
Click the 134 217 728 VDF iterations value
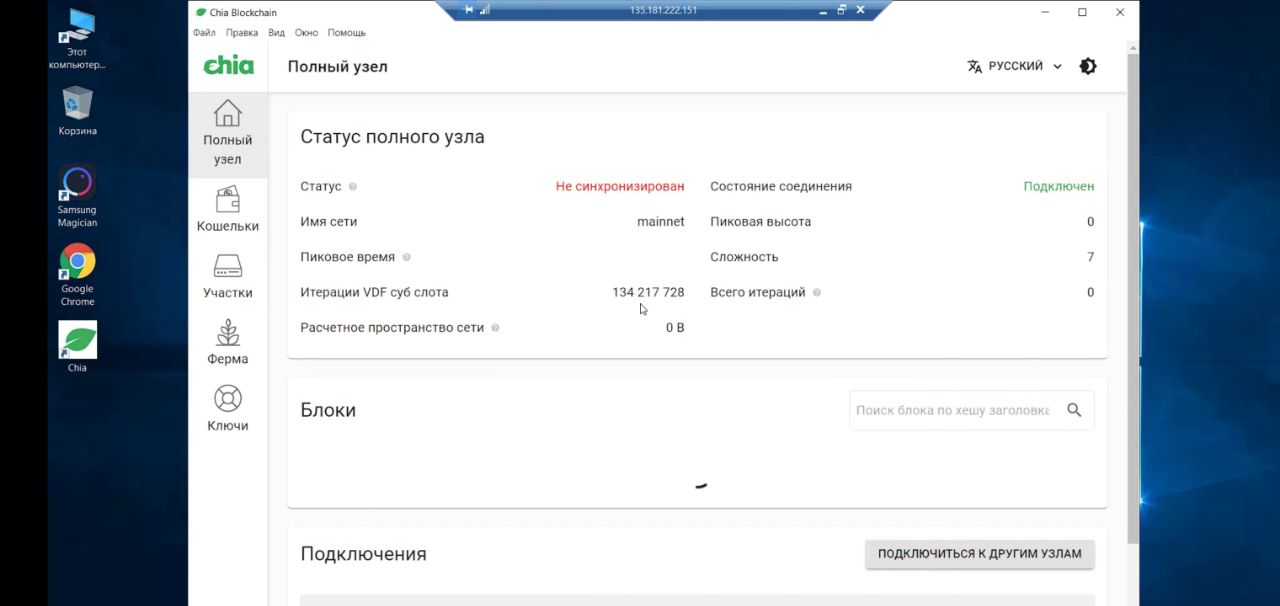click(648, 292)
